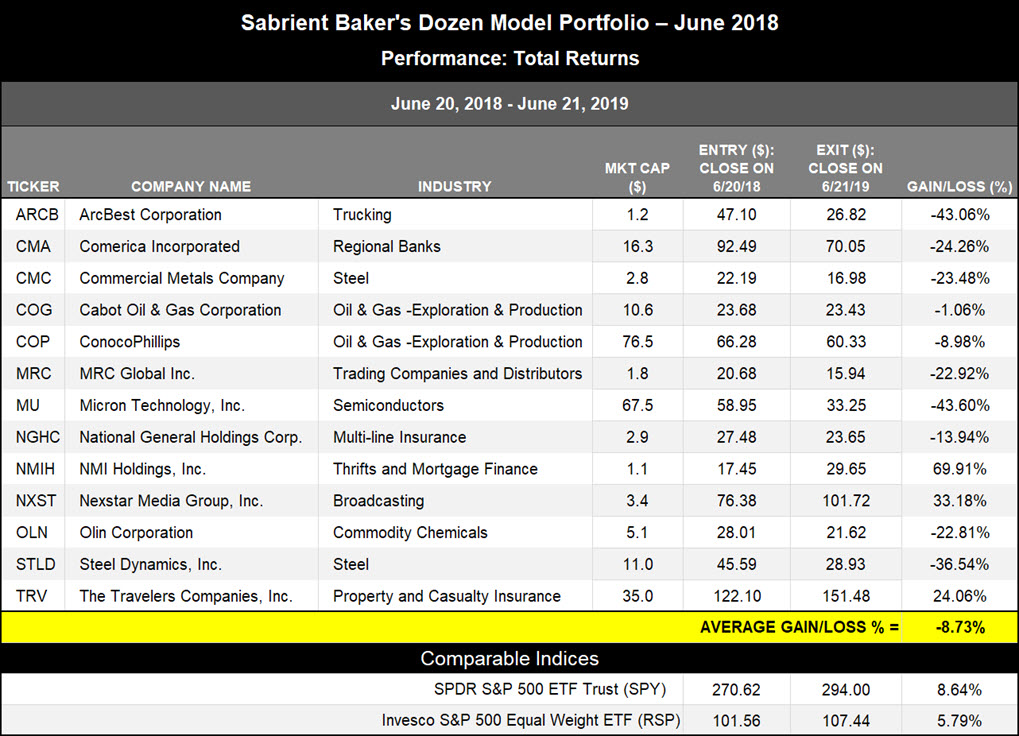1019x736 pixels.
Task: Select the TRV ticker cell
Action: 31,596
